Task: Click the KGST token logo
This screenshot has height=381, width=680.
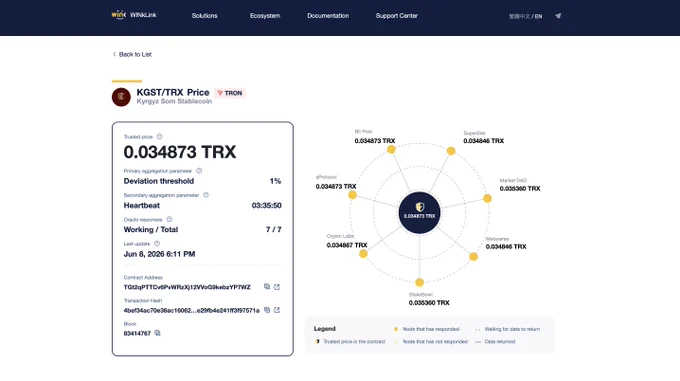Action: click(x=121, y=97)
